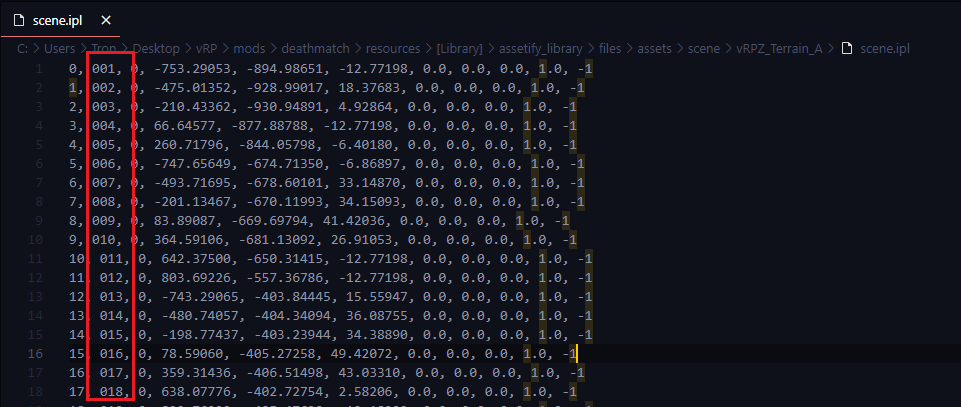Image resolution: width=961 pixels, height=407 pixels.
Task: Select the mods breadcrumb folder
Action: [249, 48]
